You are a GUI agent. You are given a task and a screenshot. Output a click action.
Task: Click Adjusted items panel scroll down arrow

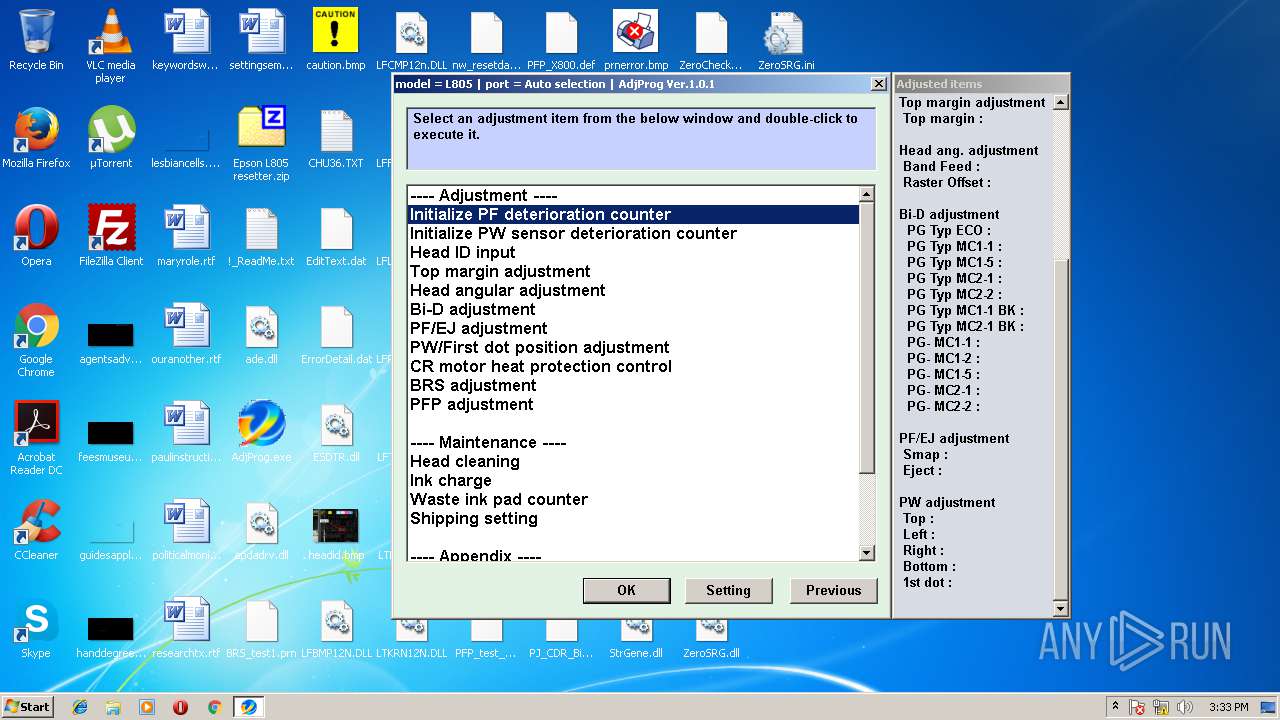pos(1061,608)
